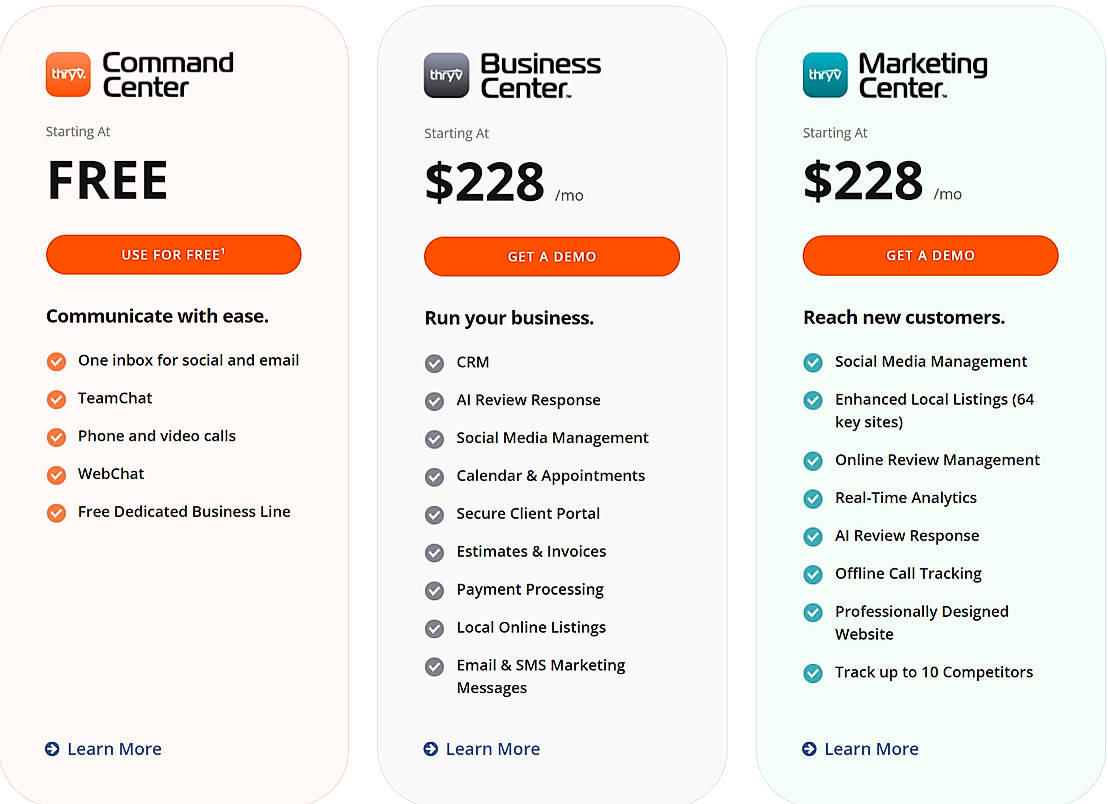Click the arrow icon beside Command Center Learn More
This screenshot has height=804, width=1108.
[52, 749]
